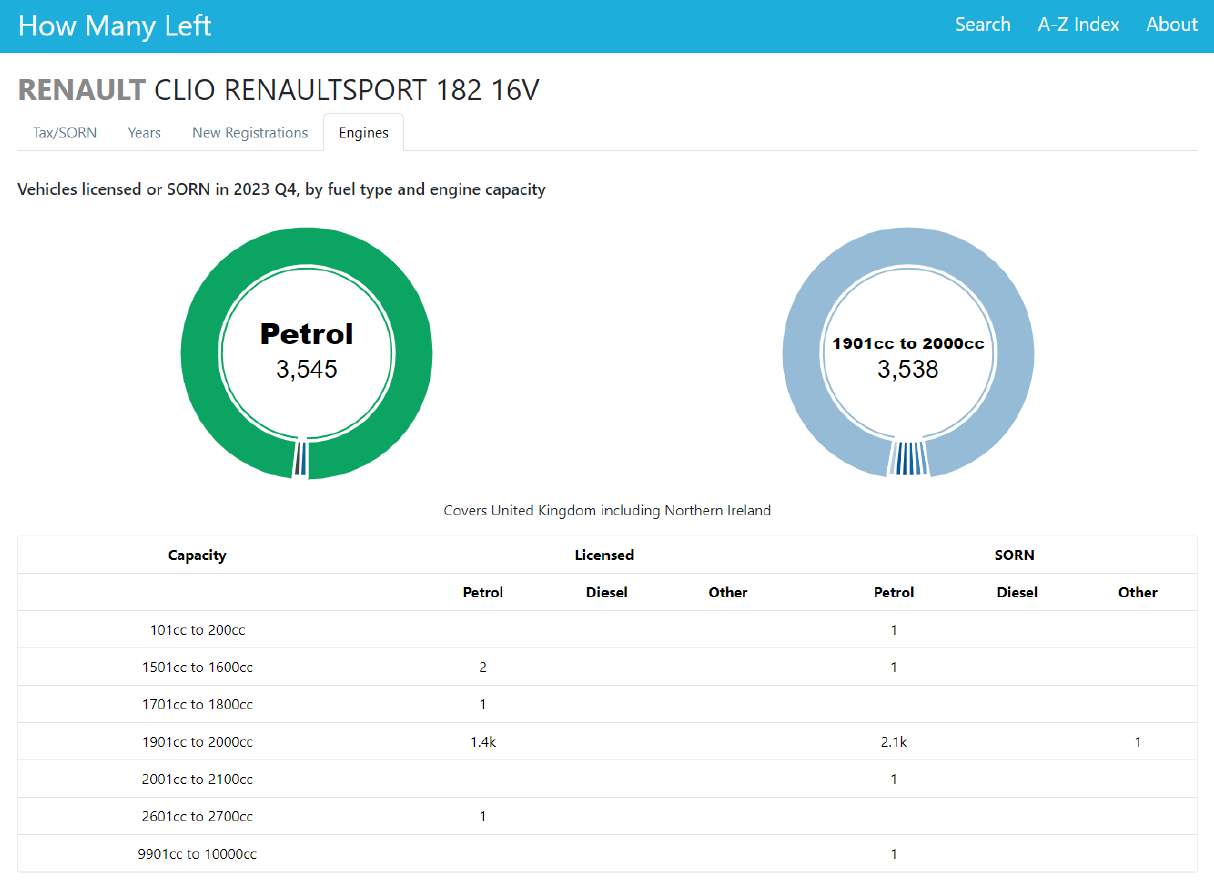Image resolution: width=1214 pixels, height=883 pixels.
Task: Click the Capacity column header
Action: 197,555
